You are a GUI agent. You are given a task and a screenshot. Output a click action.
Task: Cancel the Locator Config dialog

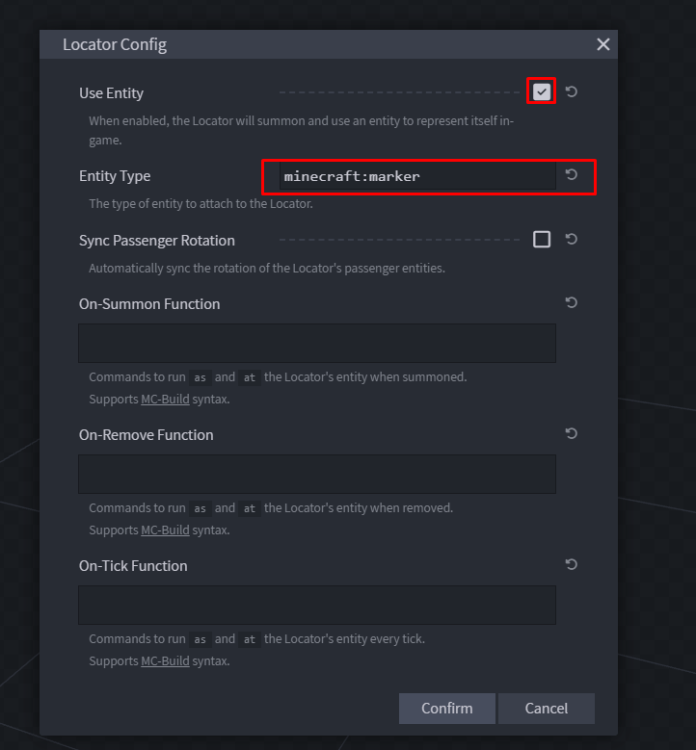(x=546, y=708)
